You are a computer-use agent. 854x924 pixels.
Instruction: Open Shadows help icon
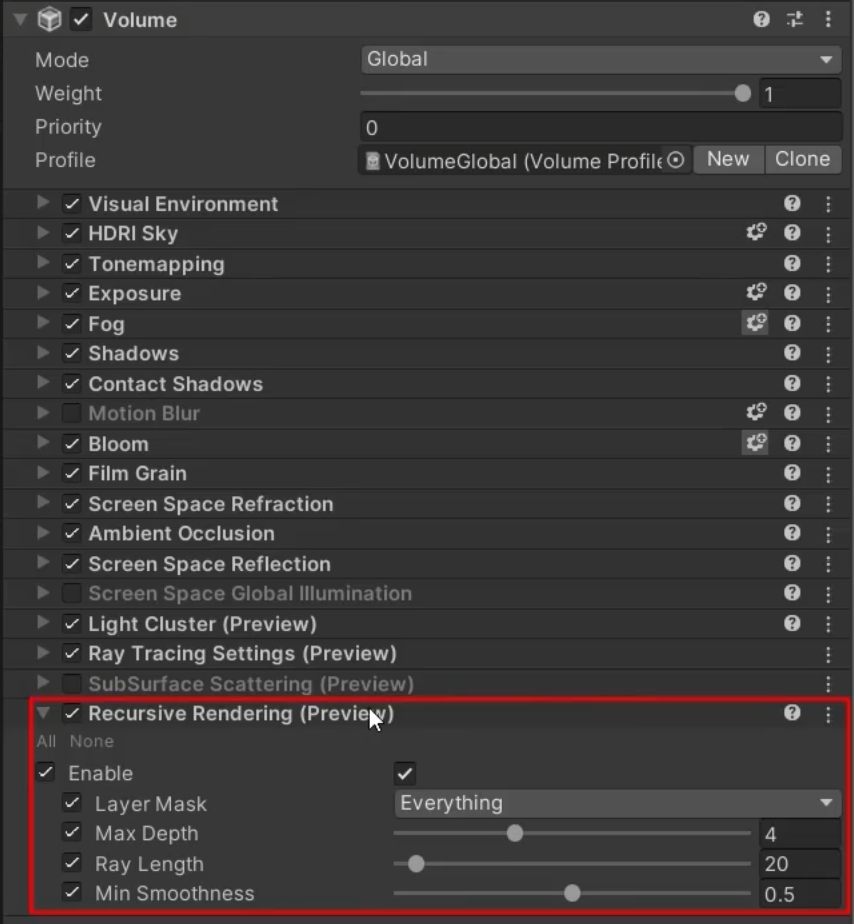[x=792, y=352]
